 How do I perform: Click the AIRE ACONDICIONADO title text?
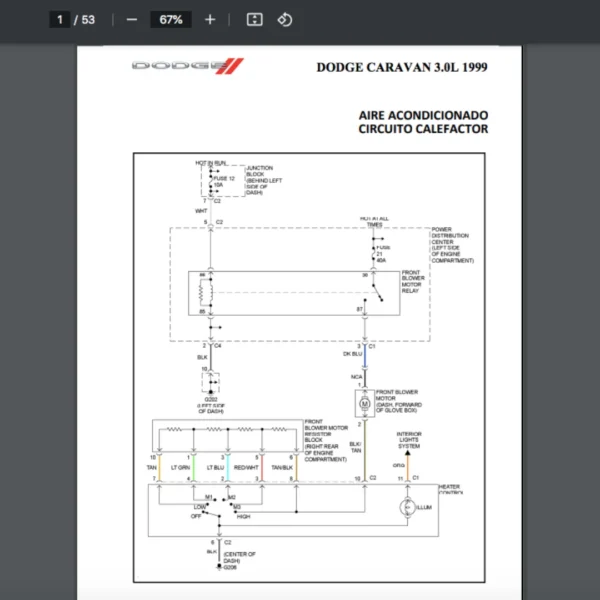tap(423, 114)
